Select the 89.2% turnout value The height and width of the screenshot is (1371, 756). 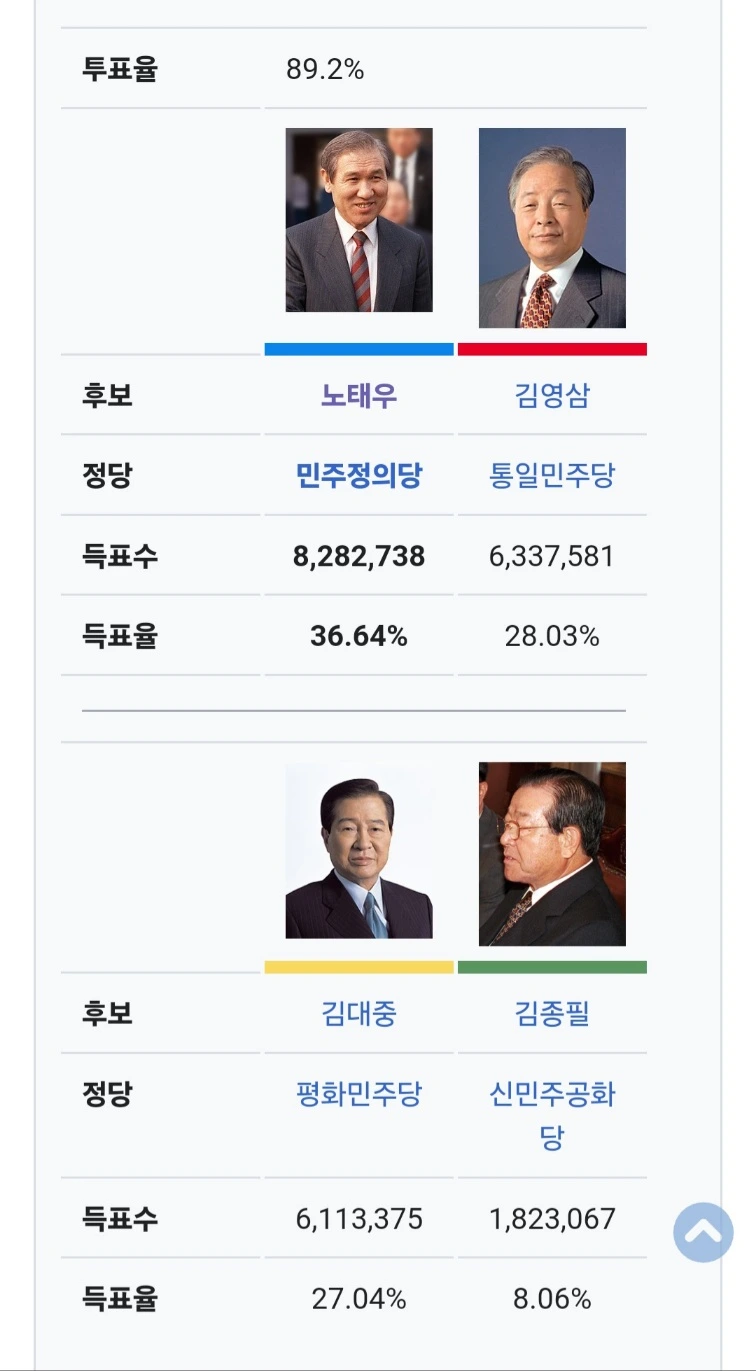[325, 70]
